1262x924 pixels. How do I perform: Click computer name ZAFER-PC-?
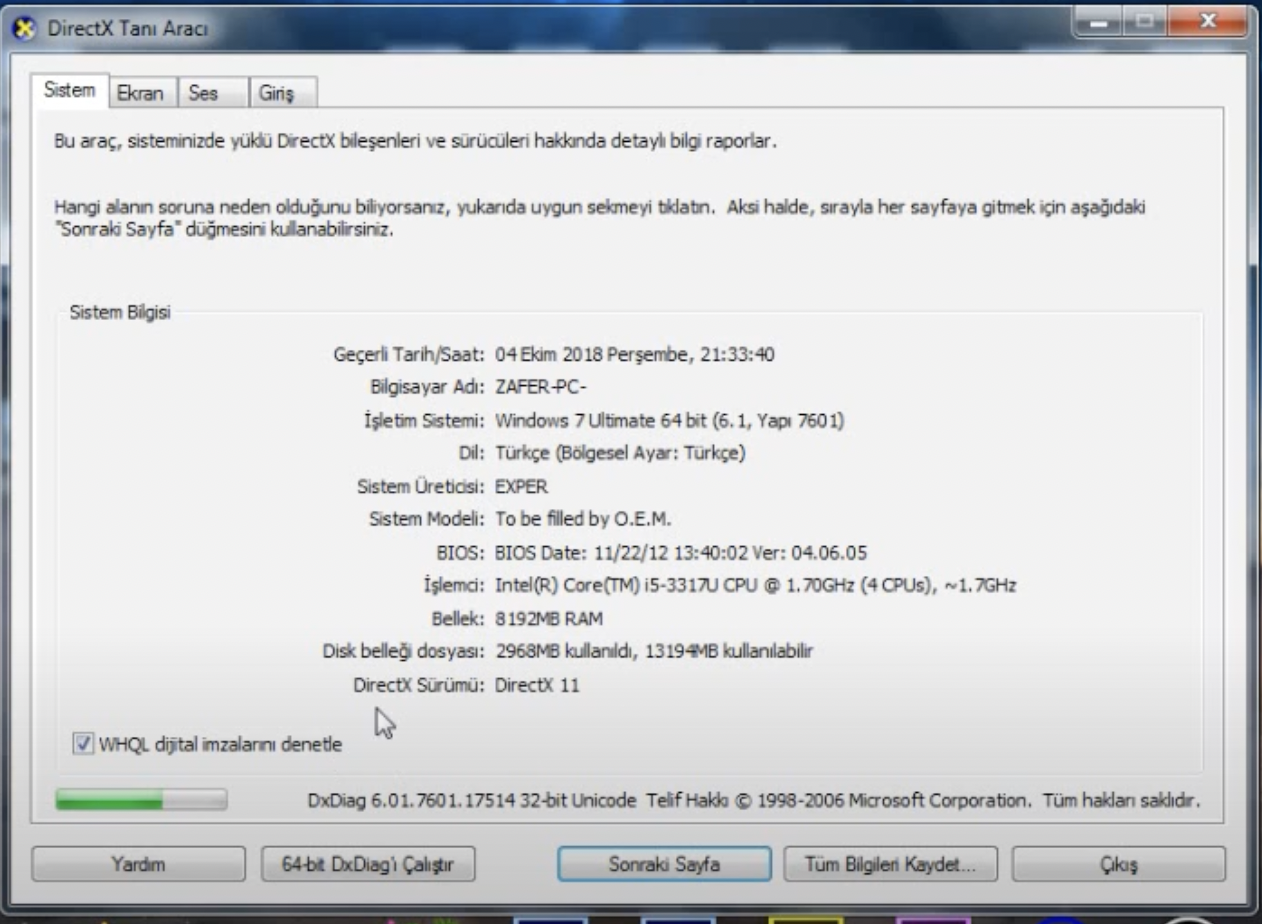[x=541, y=387]
